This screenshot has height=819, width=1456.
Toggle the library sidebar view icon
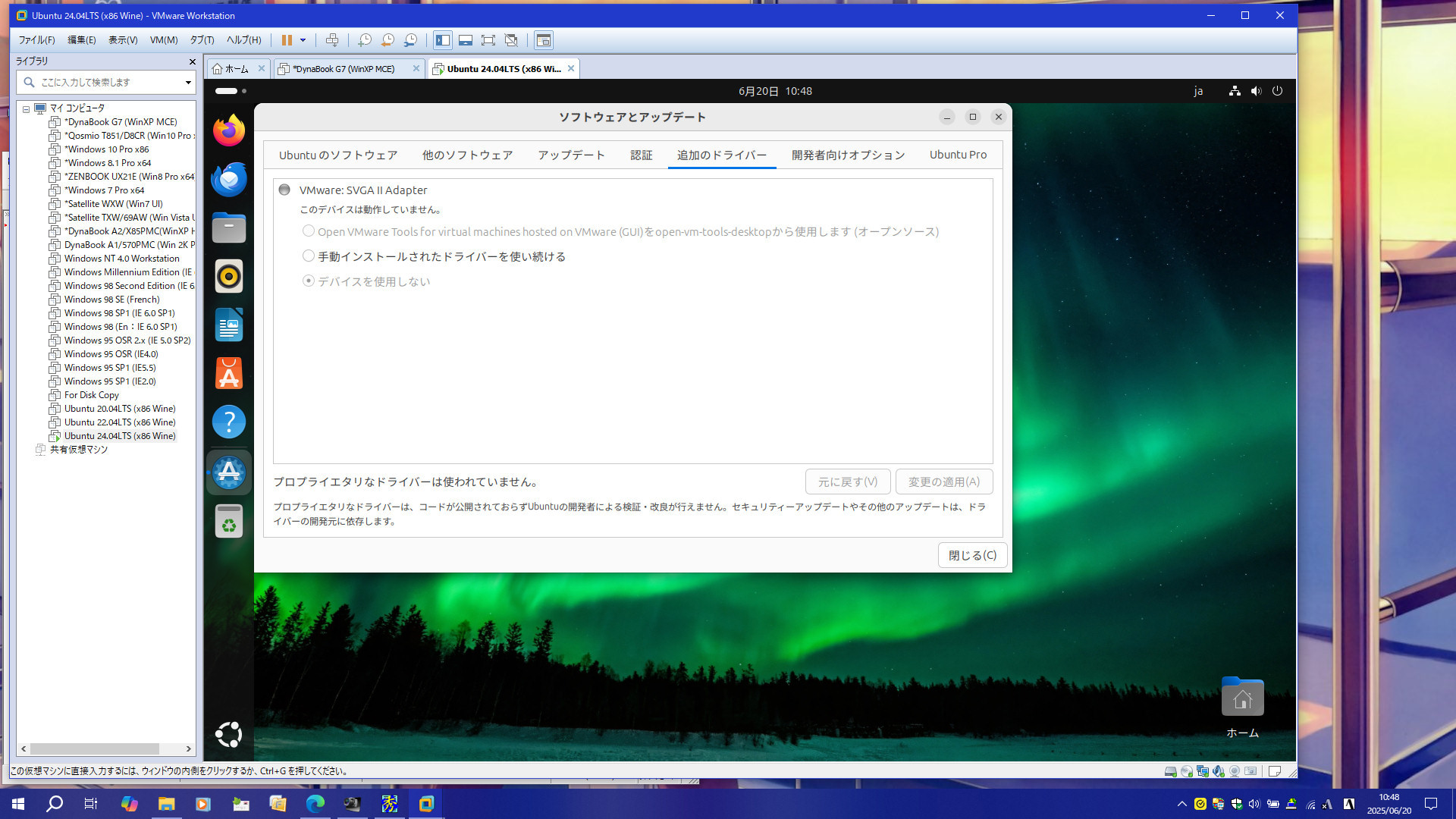coord(443,40)
